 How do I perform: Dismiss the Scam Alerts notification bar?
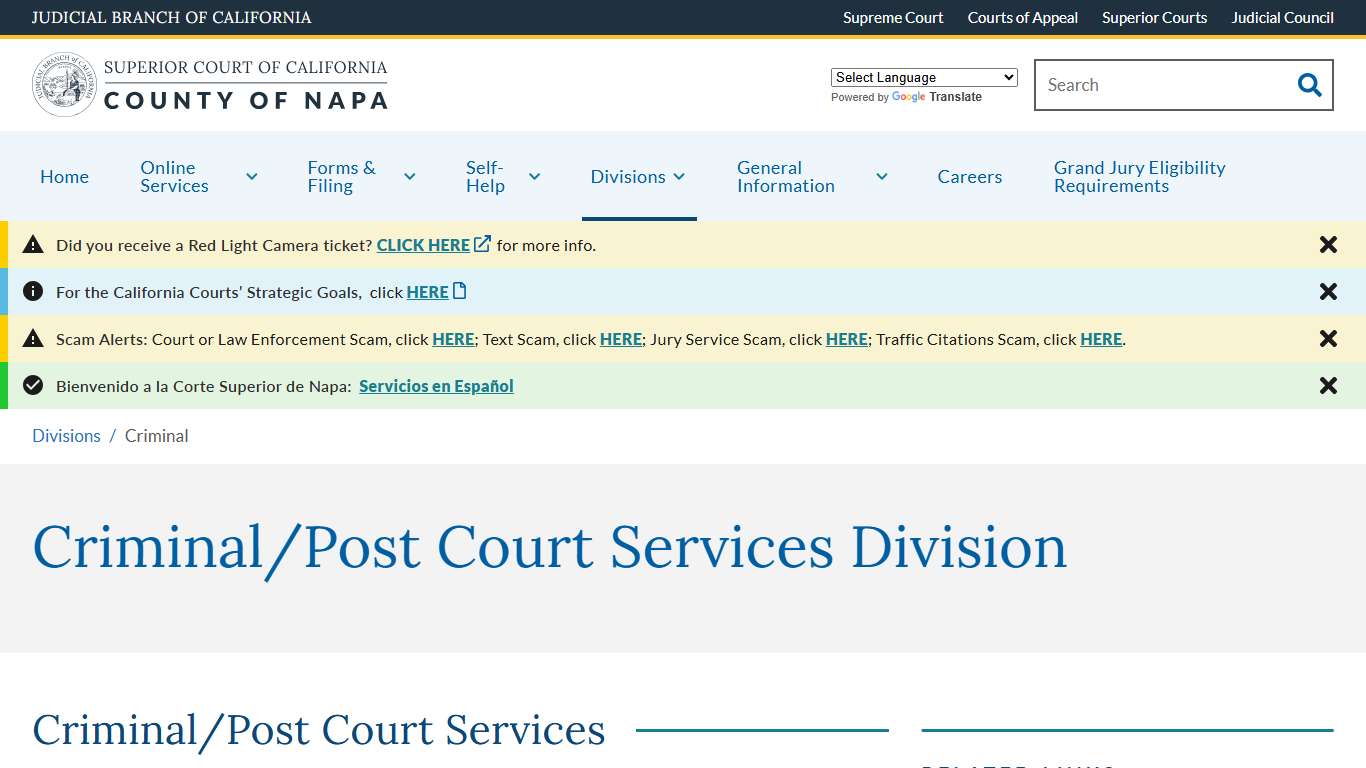click(1328, 338)
